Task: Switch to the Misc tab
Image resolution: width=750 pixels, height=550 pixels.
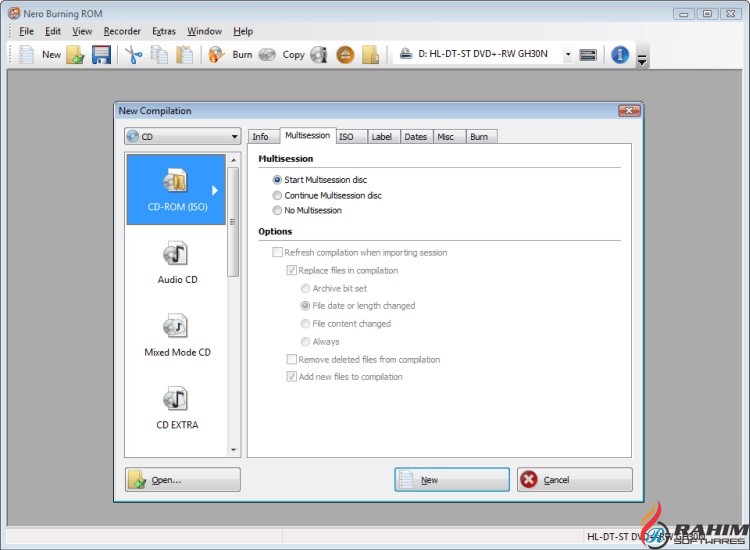Action: click(x=449, y=137)
